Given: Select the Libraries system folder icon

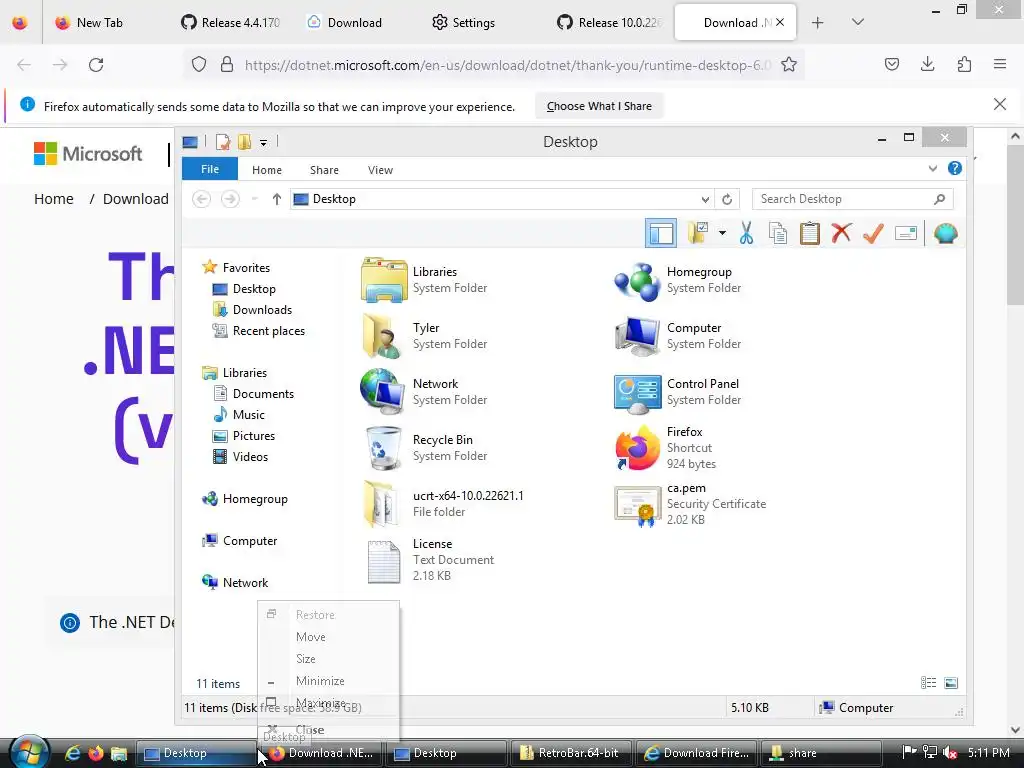Looking at the screenshot, I should tap(383, 280).
